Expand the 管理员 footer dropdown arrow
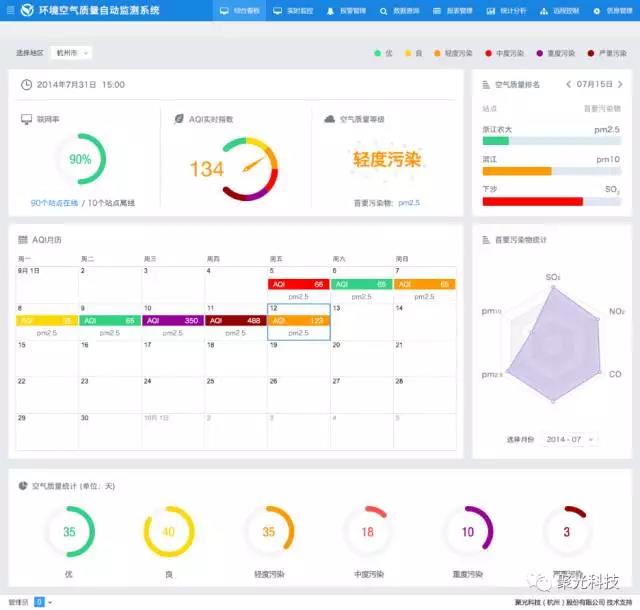The image size is (640, 610). pos(50,602)
